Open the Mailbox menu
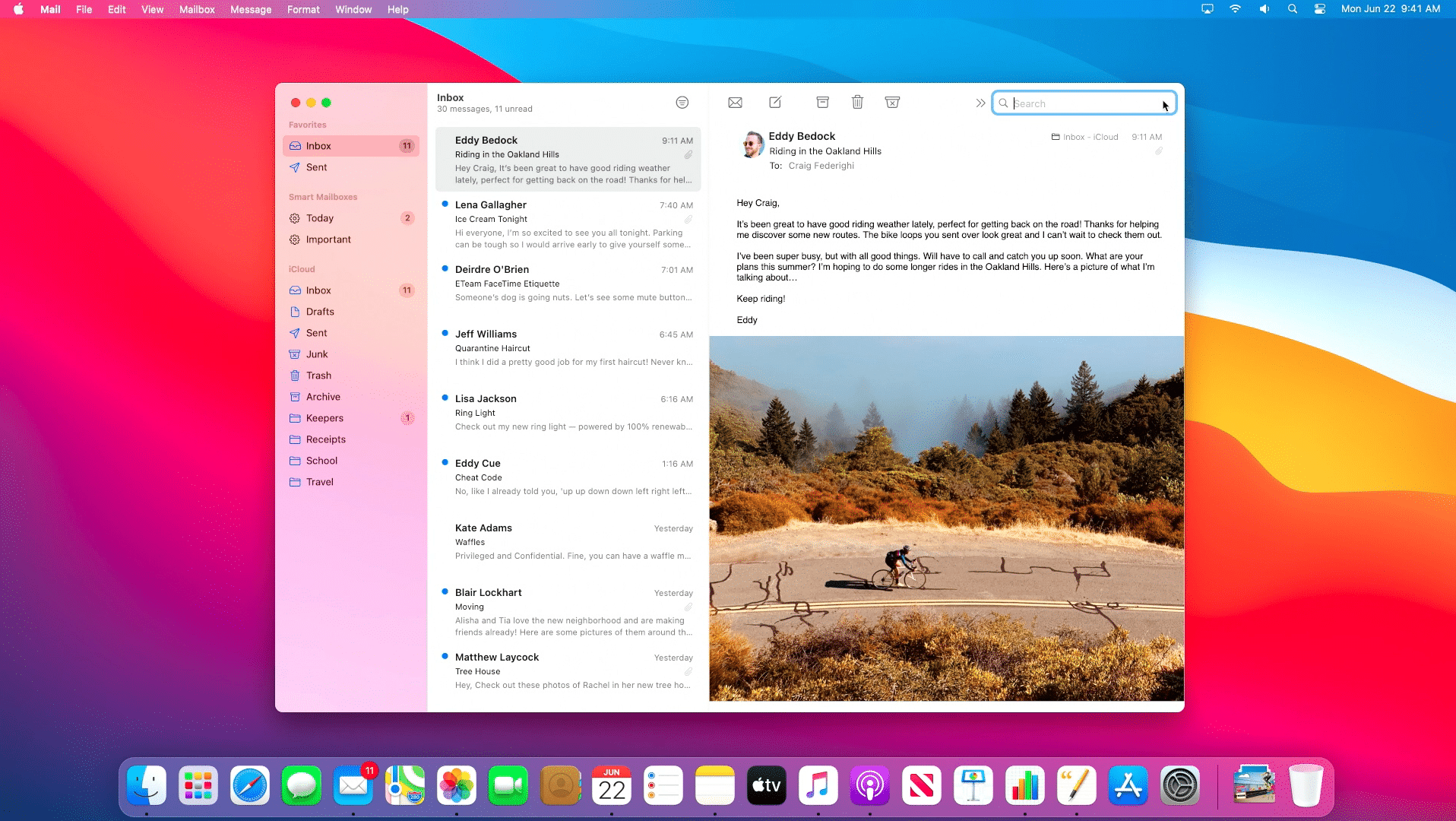Screen dimensions: 1456x821 [197, 9]
